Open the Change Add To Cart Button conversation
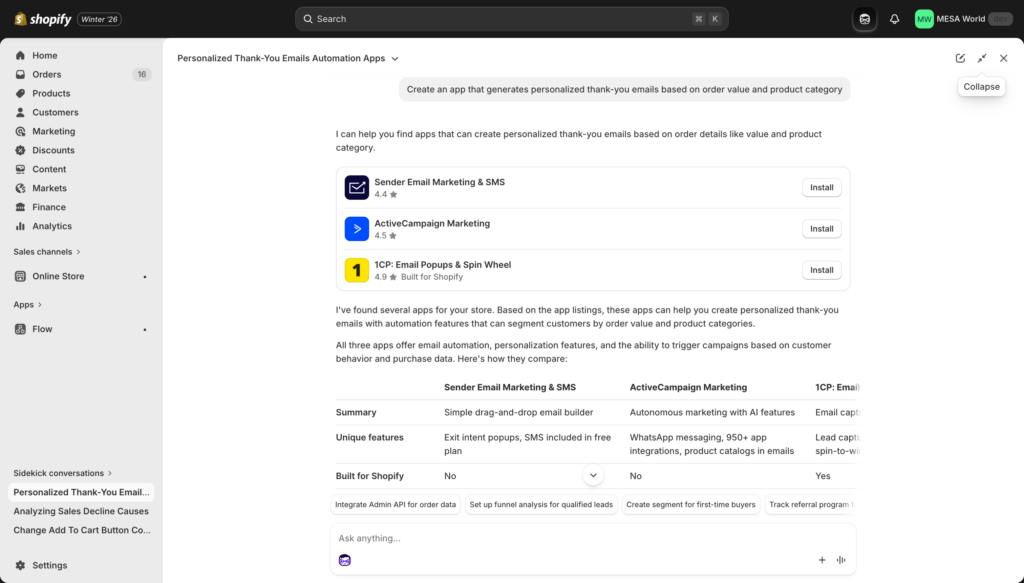The height and width of the screenshot is (583, 1024). pyautogui.click(x=80, y=530)
